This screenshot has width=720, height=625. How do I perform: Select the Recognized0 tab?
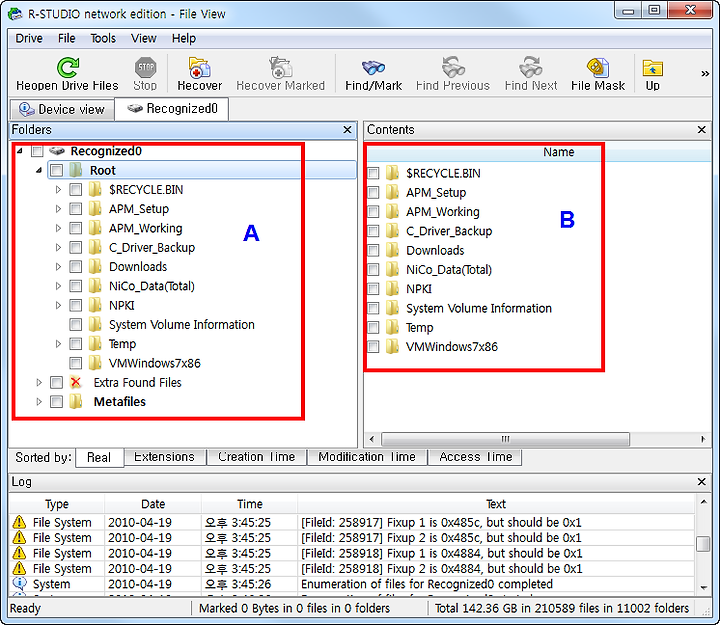coord(172,108)
